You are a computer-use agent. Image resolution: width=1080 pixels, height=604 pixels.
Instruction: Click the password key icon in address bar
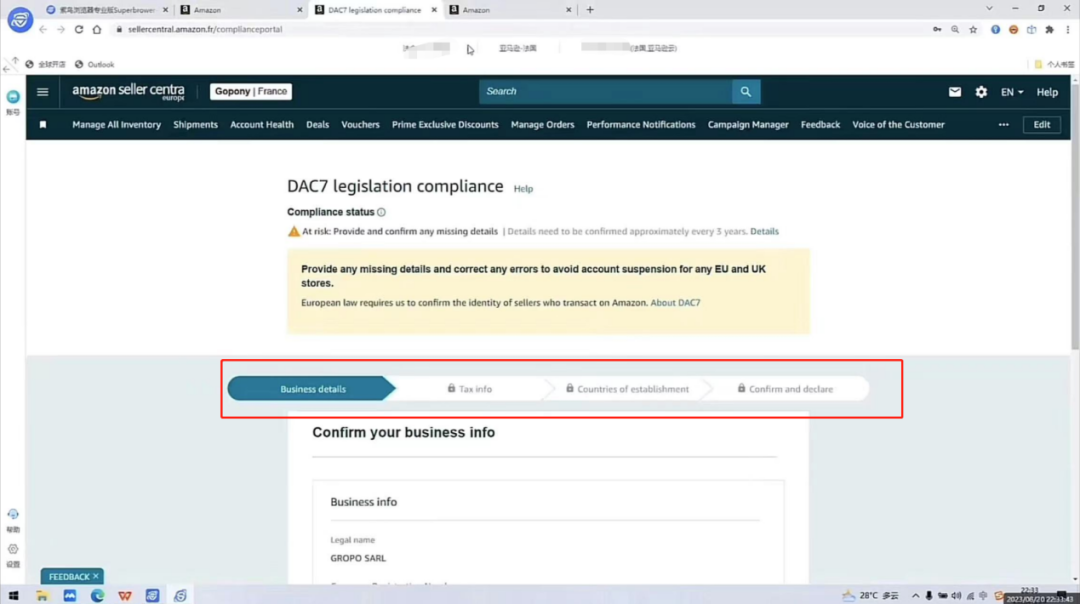pos(937,30)
